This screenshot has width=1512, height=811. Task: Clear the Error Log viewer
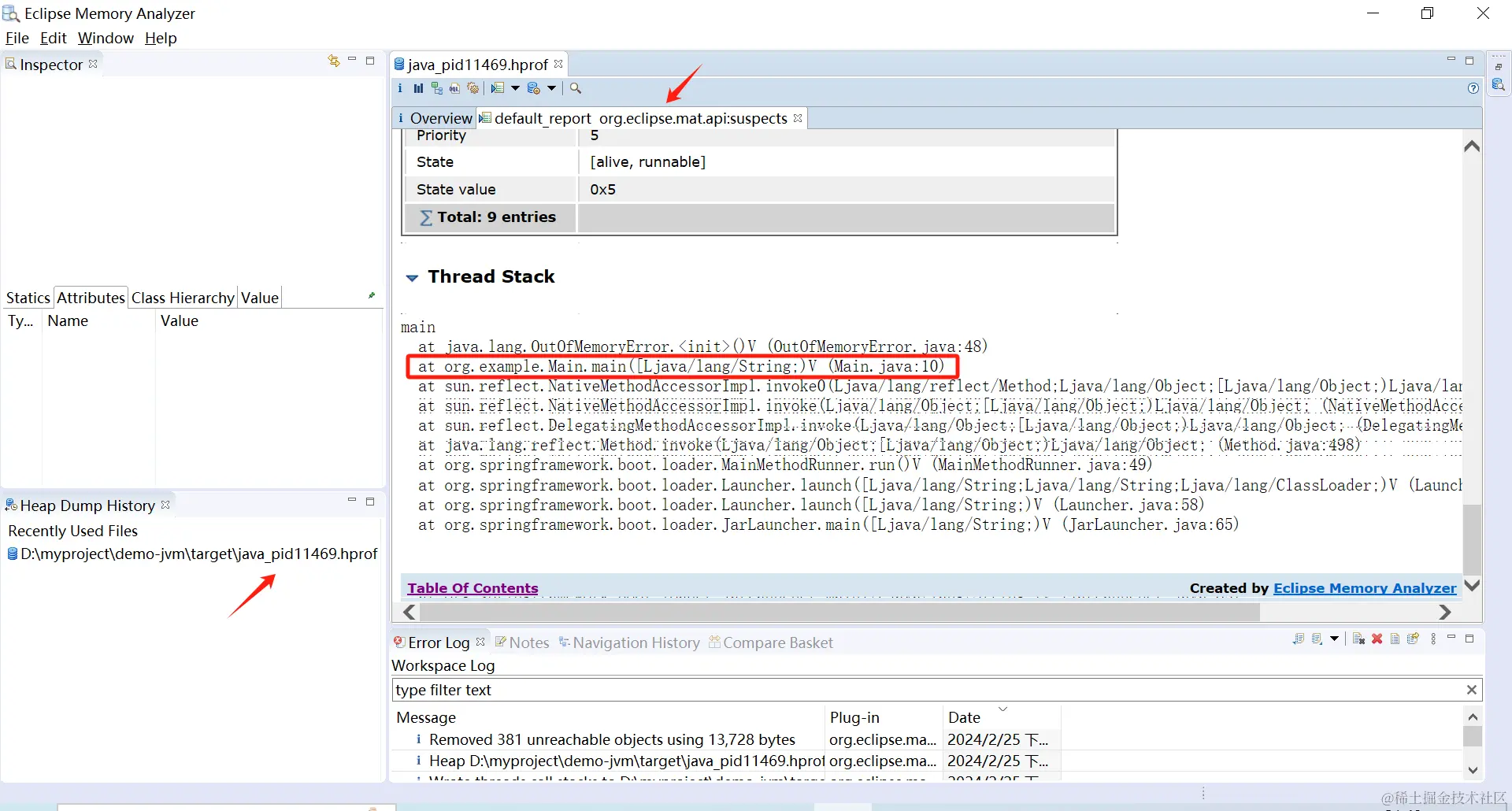click(1358, 639)
